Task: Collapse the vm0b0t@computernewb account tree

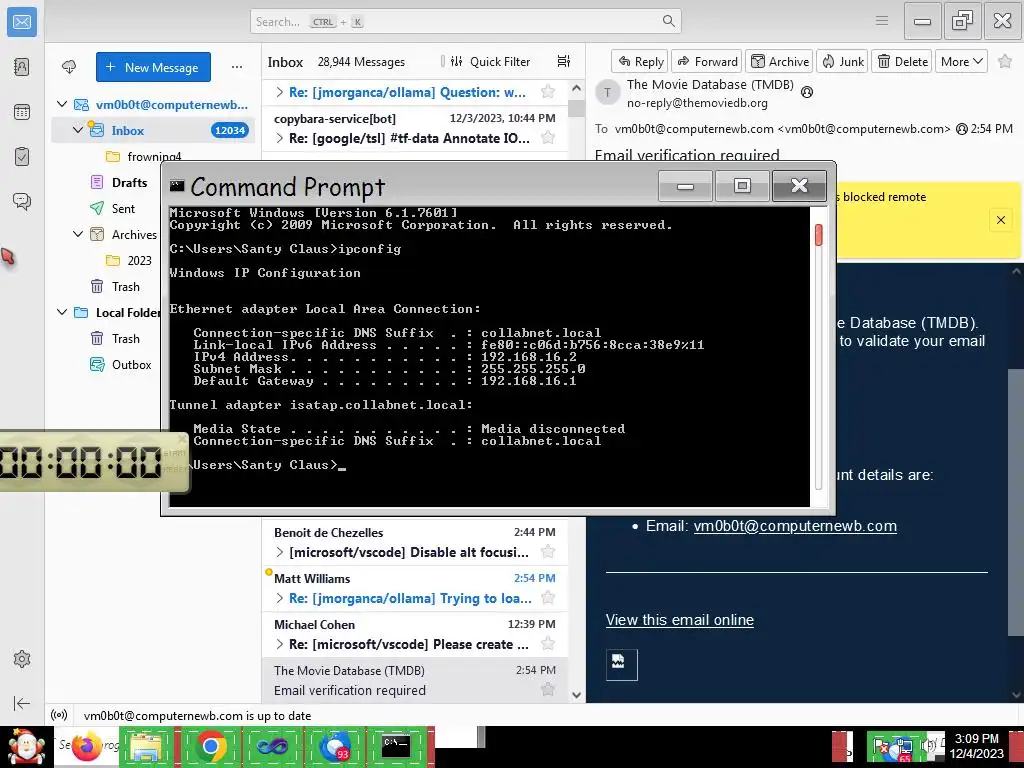Action: 62,104
